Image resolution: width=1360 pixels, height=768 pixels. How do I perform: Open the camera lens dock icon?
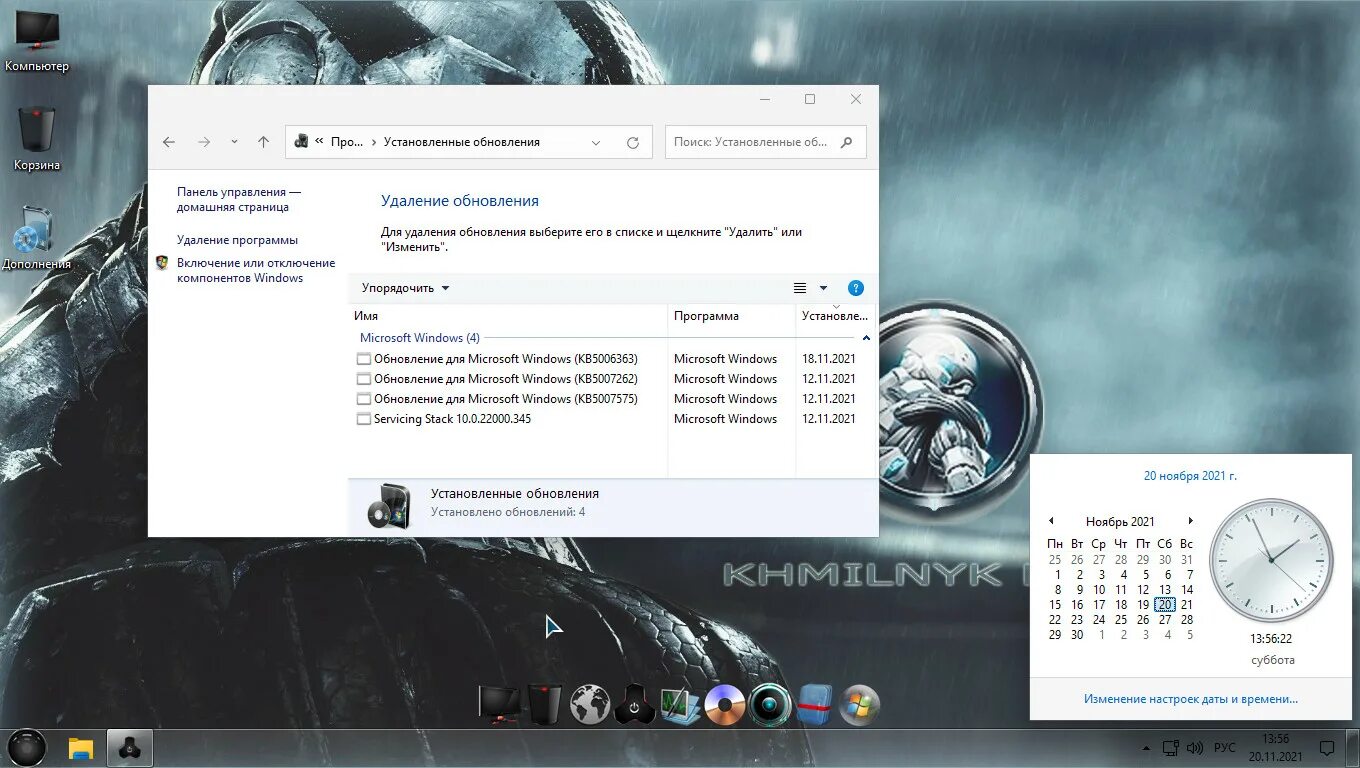(x=770, y=705)
